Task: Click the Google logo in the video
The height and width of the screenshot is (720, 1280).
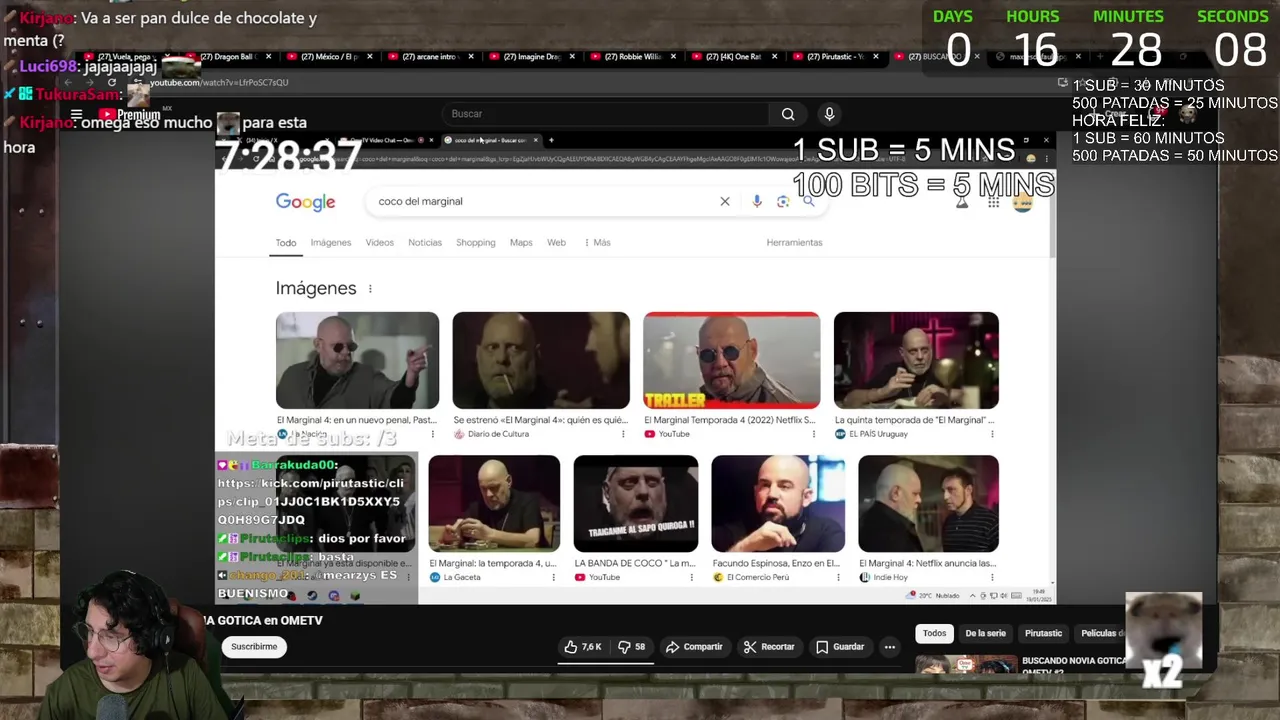Action: click(305, 202)
